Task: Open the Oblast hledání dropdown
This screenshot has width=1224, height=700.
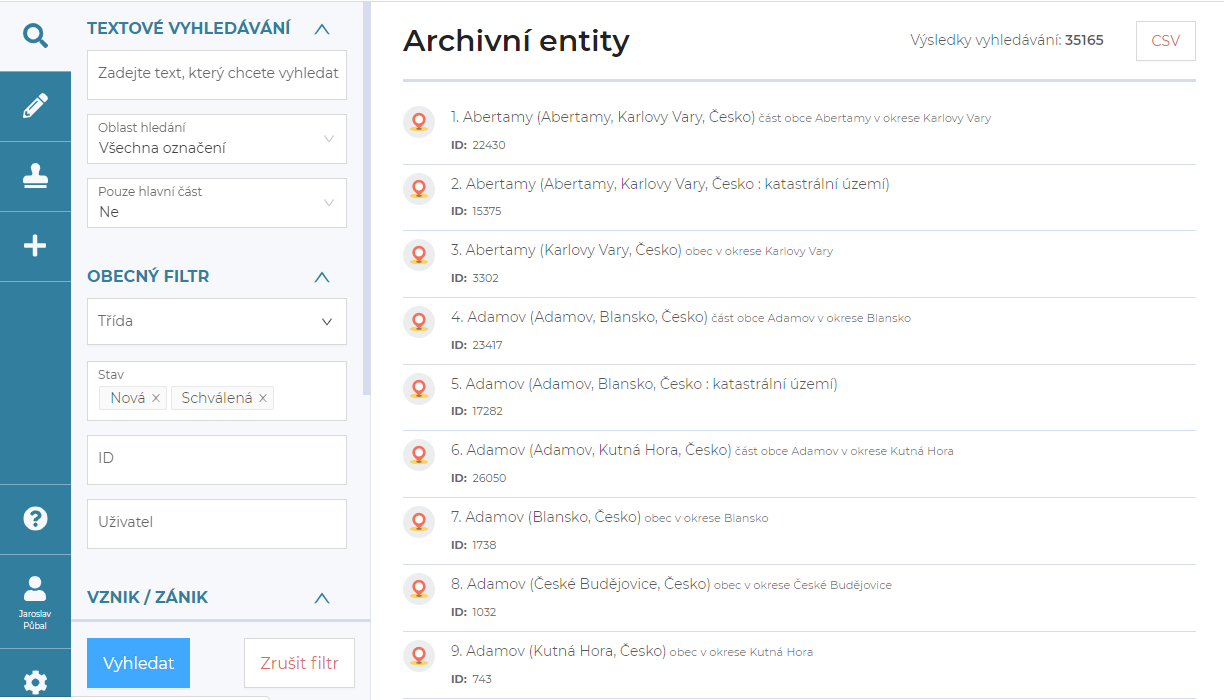Action: [x=217, y=139]
